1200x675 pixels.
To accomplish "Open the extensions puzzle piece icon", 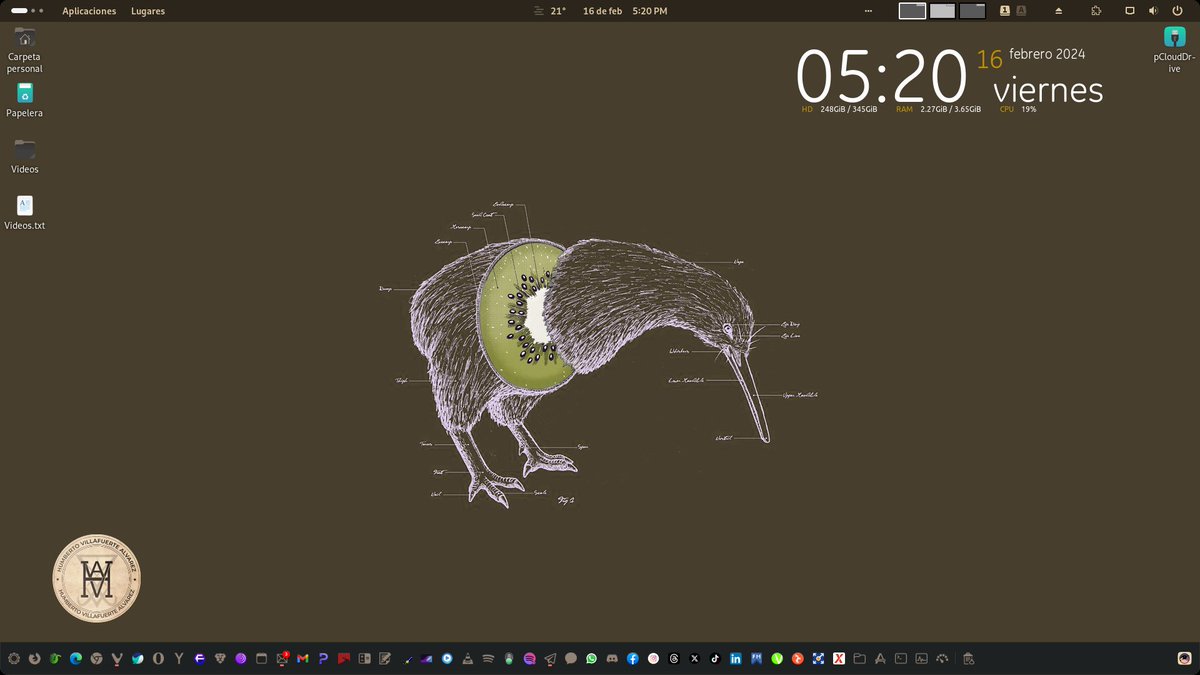I will click(1096, 11).
